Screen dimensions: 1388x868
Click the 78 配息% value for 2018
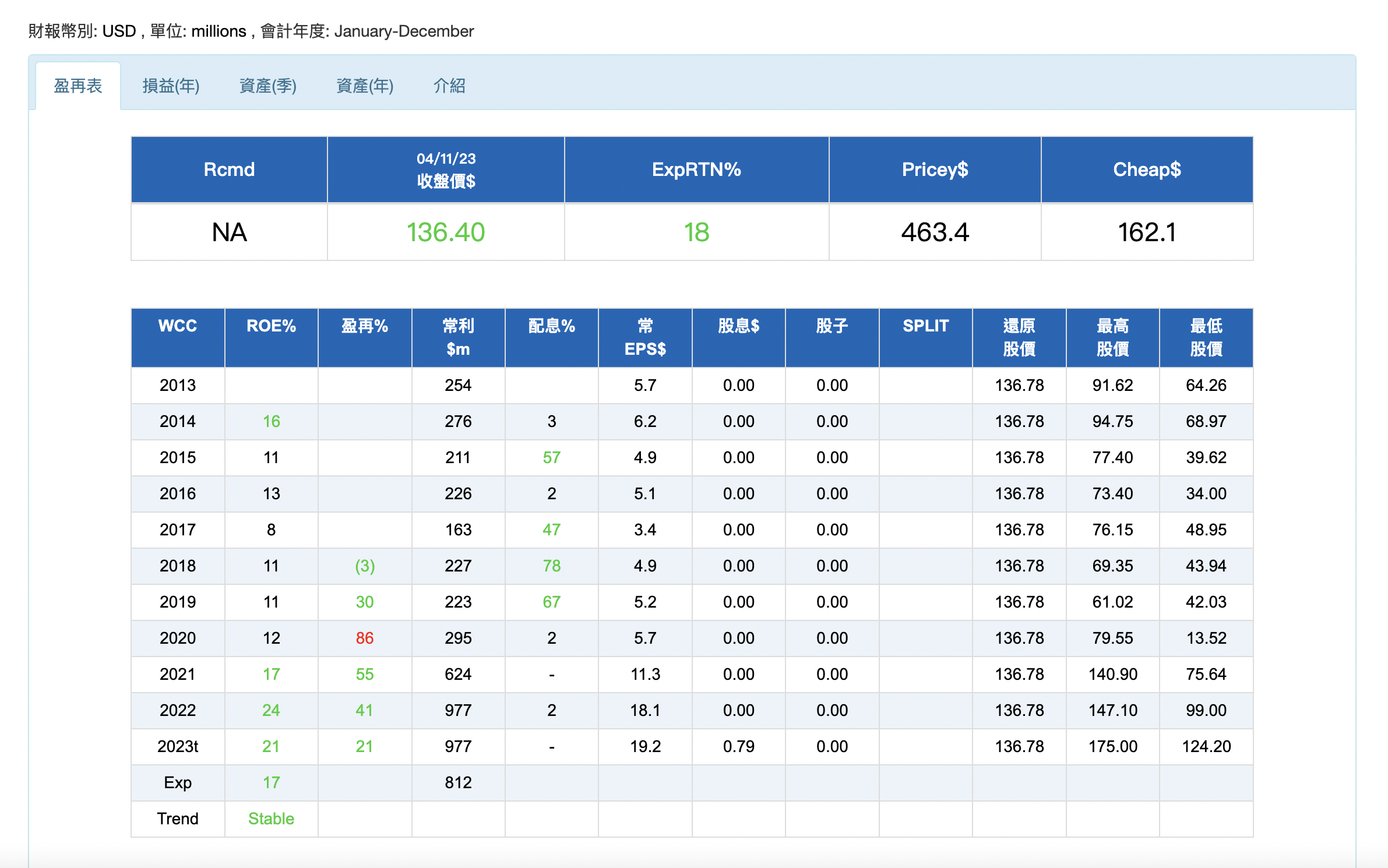click(551, 566)
